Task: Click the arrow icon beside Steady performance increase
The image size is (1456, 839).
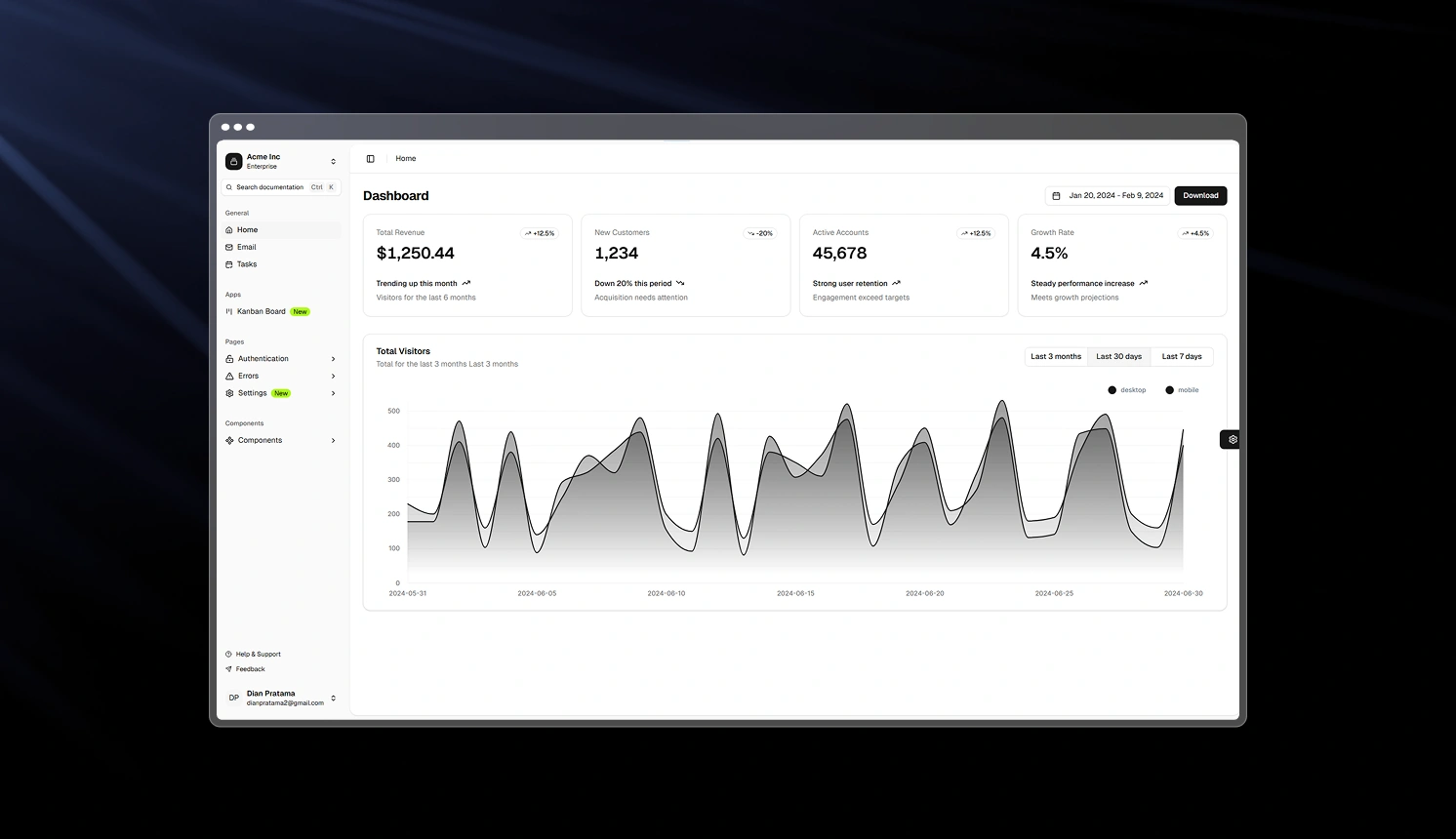Action: (1143, 283)
